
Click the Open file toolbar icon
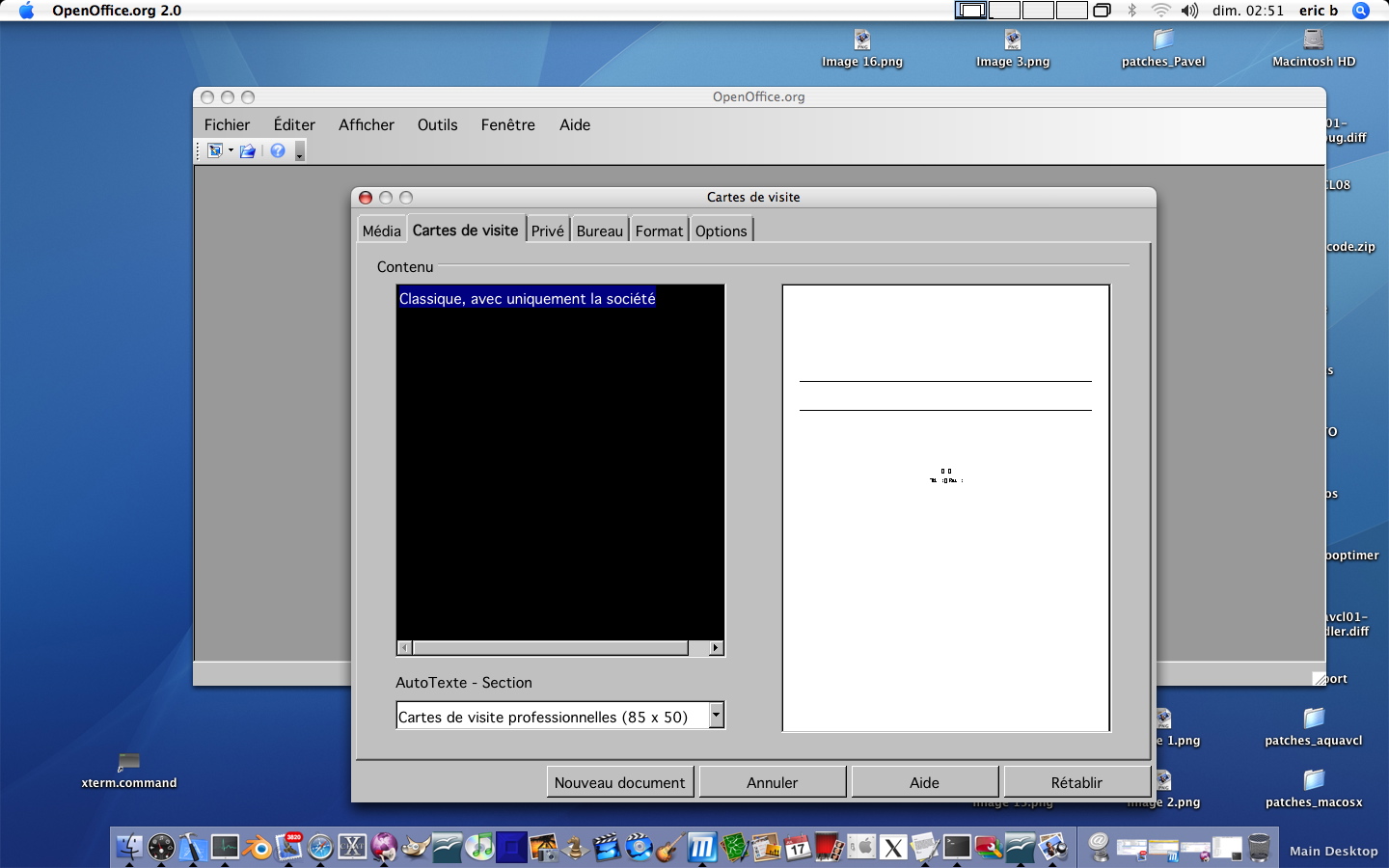pyautogui.click(x=248, y=150)
